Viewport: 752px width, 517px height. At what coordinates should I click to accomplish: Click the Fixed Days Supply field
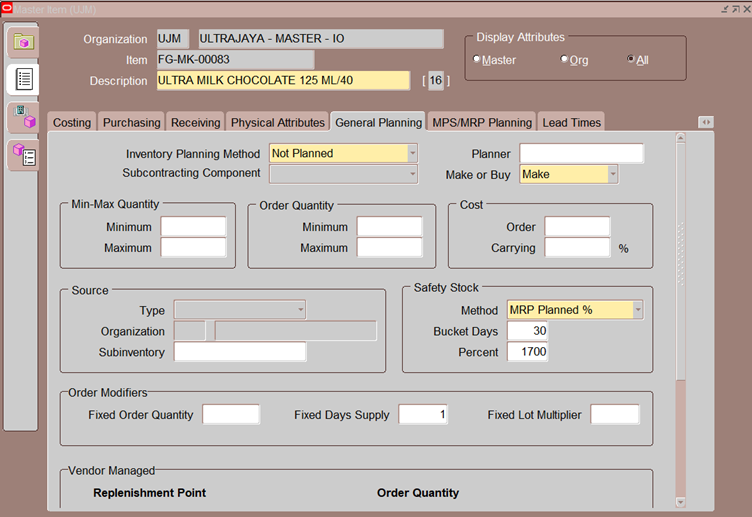point(423,414)
